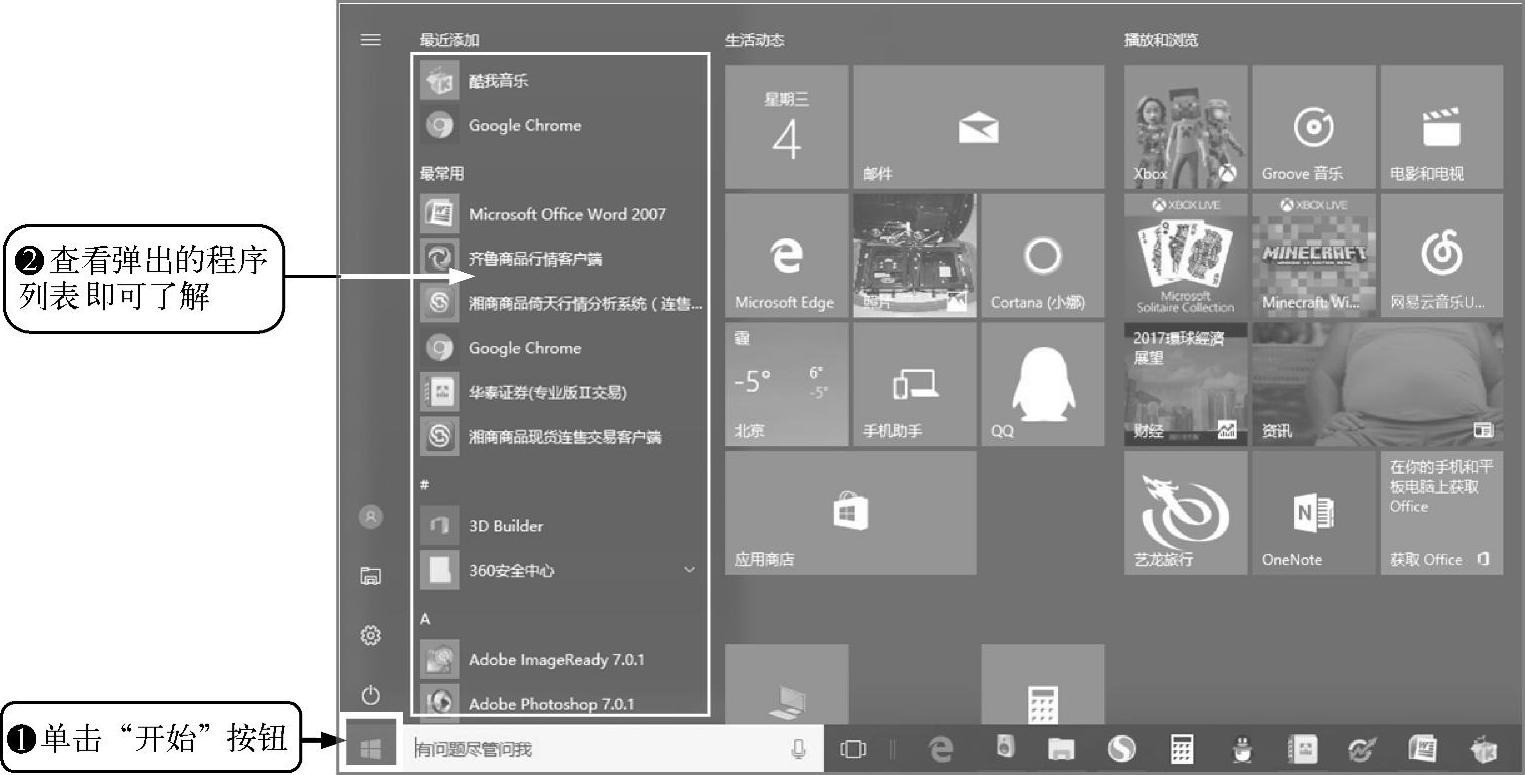Image resolution: width=1525 pixels, height=775 pixels.
Task: Open the 手机助手 tile
Action: [915, 384]
